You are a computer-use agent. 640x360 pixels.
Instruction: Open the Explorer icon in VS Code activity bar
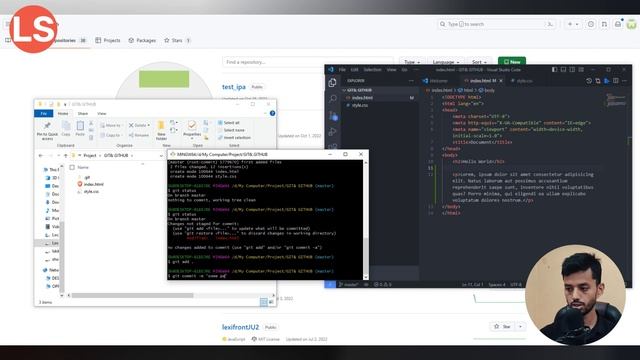point(332,83)
